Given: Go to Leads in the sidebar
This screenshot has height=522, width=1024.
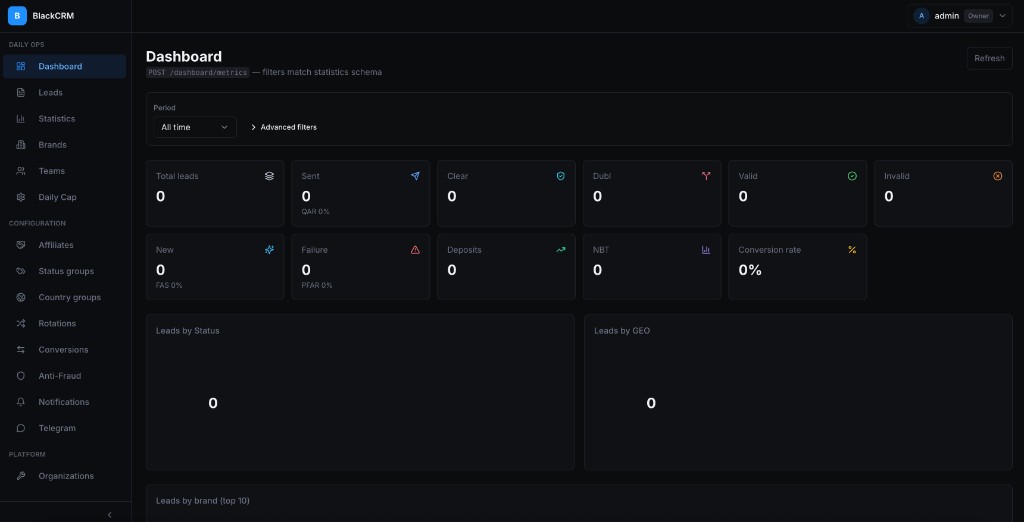Looking at the screenshot, I should pos(65,93).
